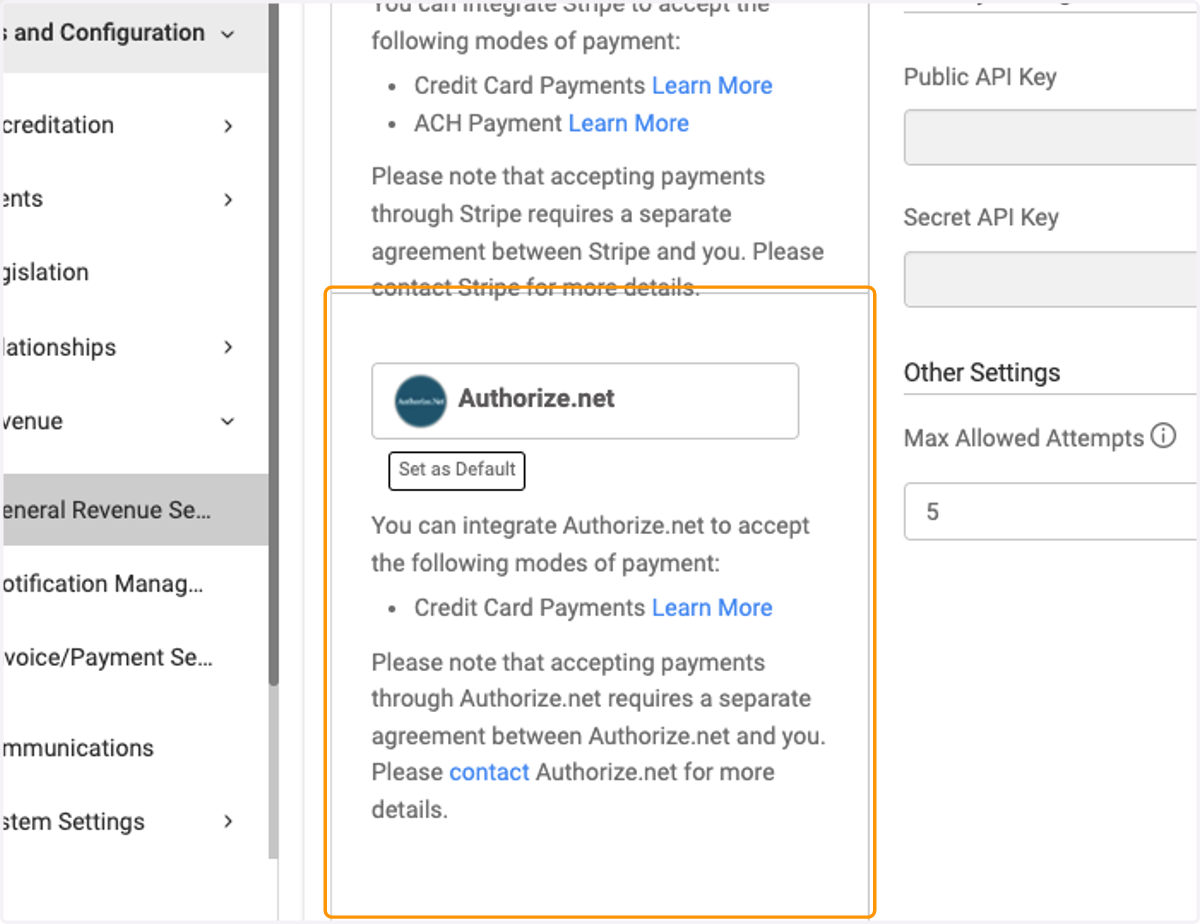Click the contact Authorize.net link
This screenshot has height=924, width=1200.
tap(489, 772)
